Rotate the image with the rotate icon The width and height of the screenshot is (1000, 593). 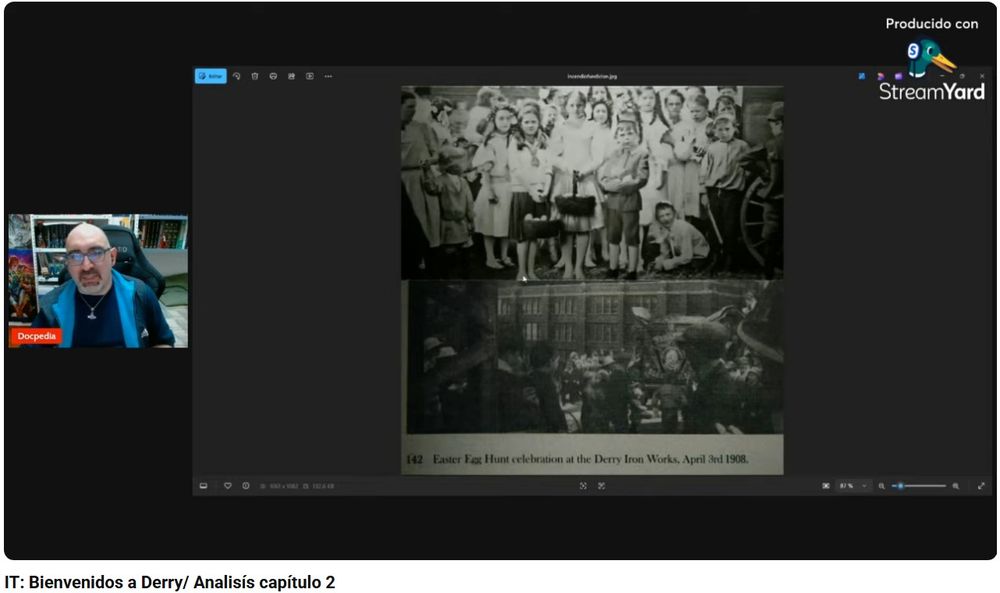click(237, 76)
